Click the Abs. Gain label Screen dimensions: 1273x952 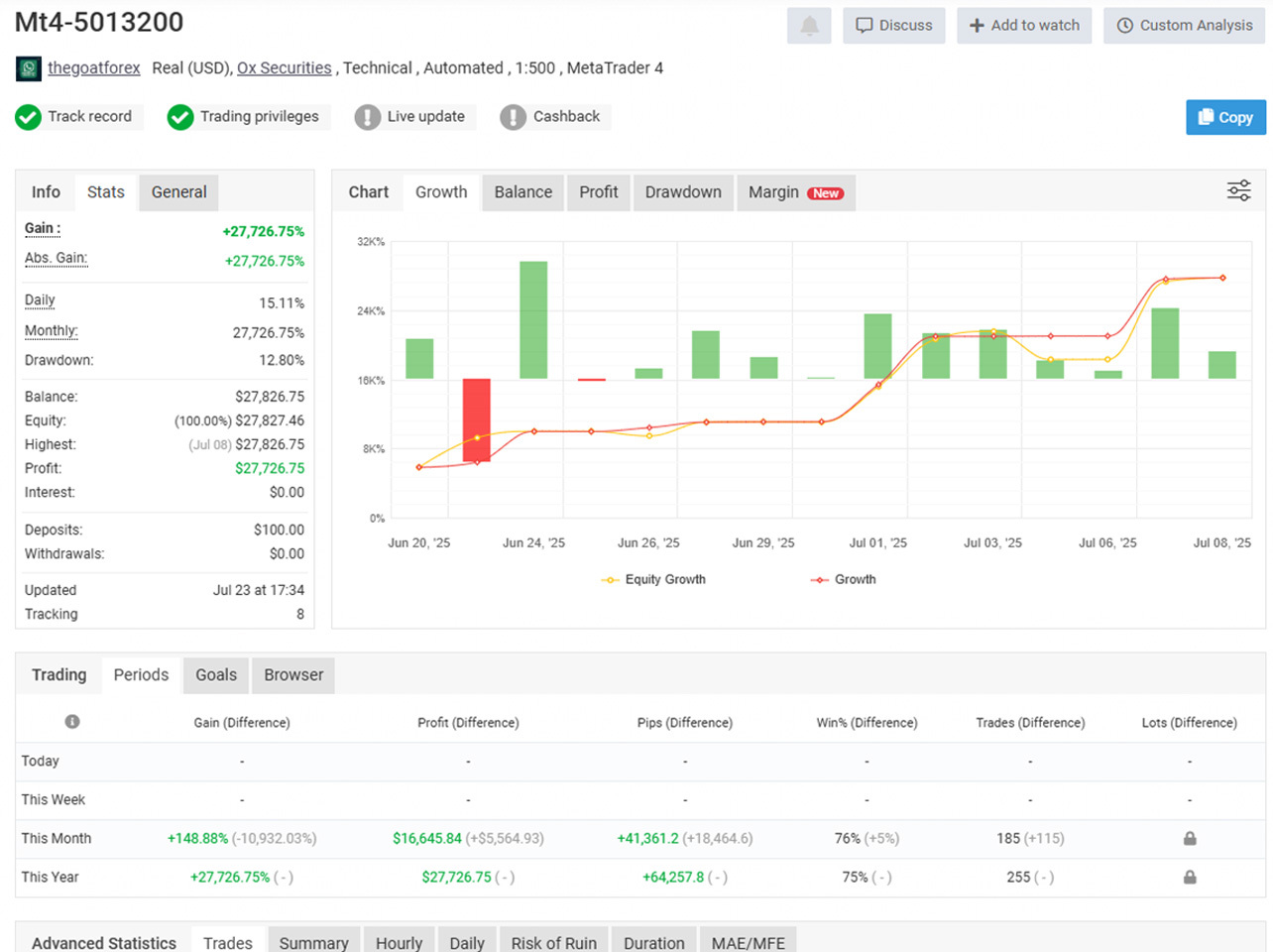point(56,258)
